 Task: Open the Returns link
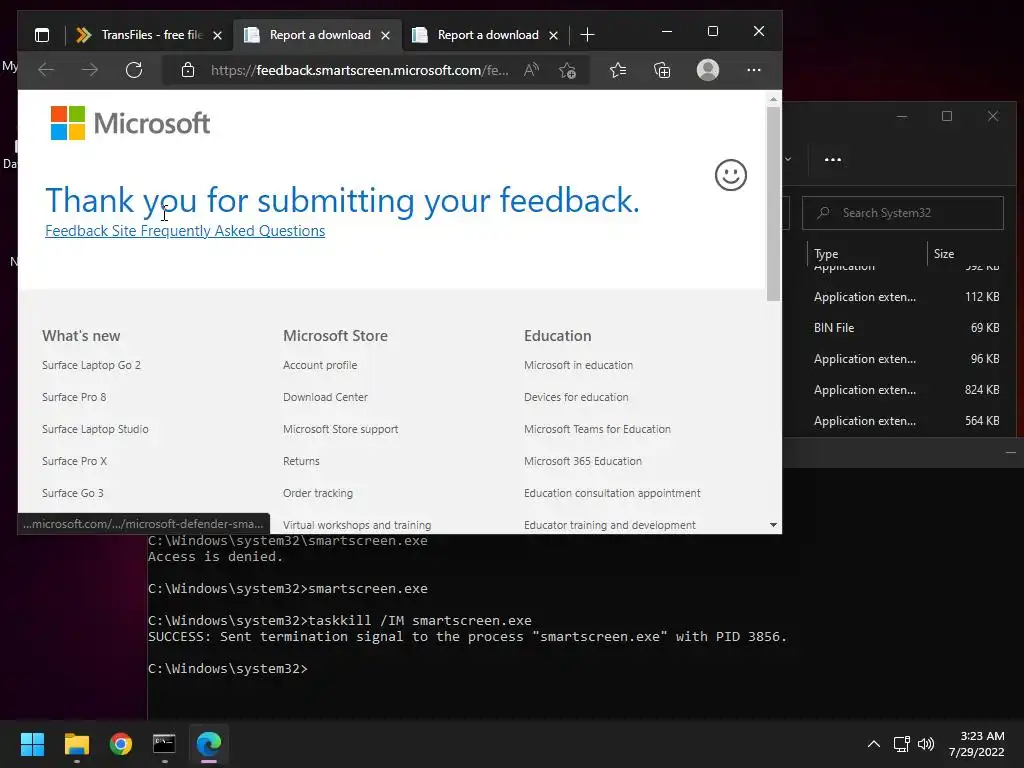click(301, 461)
